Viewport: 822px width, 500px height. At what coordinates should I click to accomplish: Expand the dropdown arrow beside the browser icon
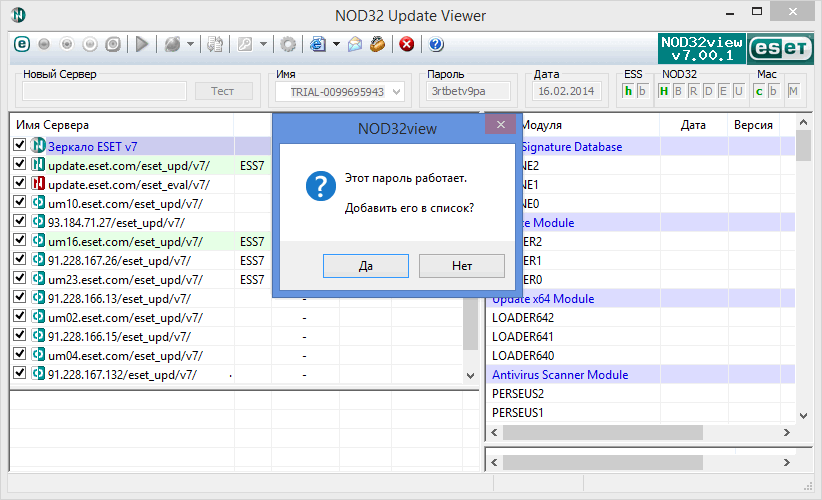pyautogui.click(x=337, y=44)
